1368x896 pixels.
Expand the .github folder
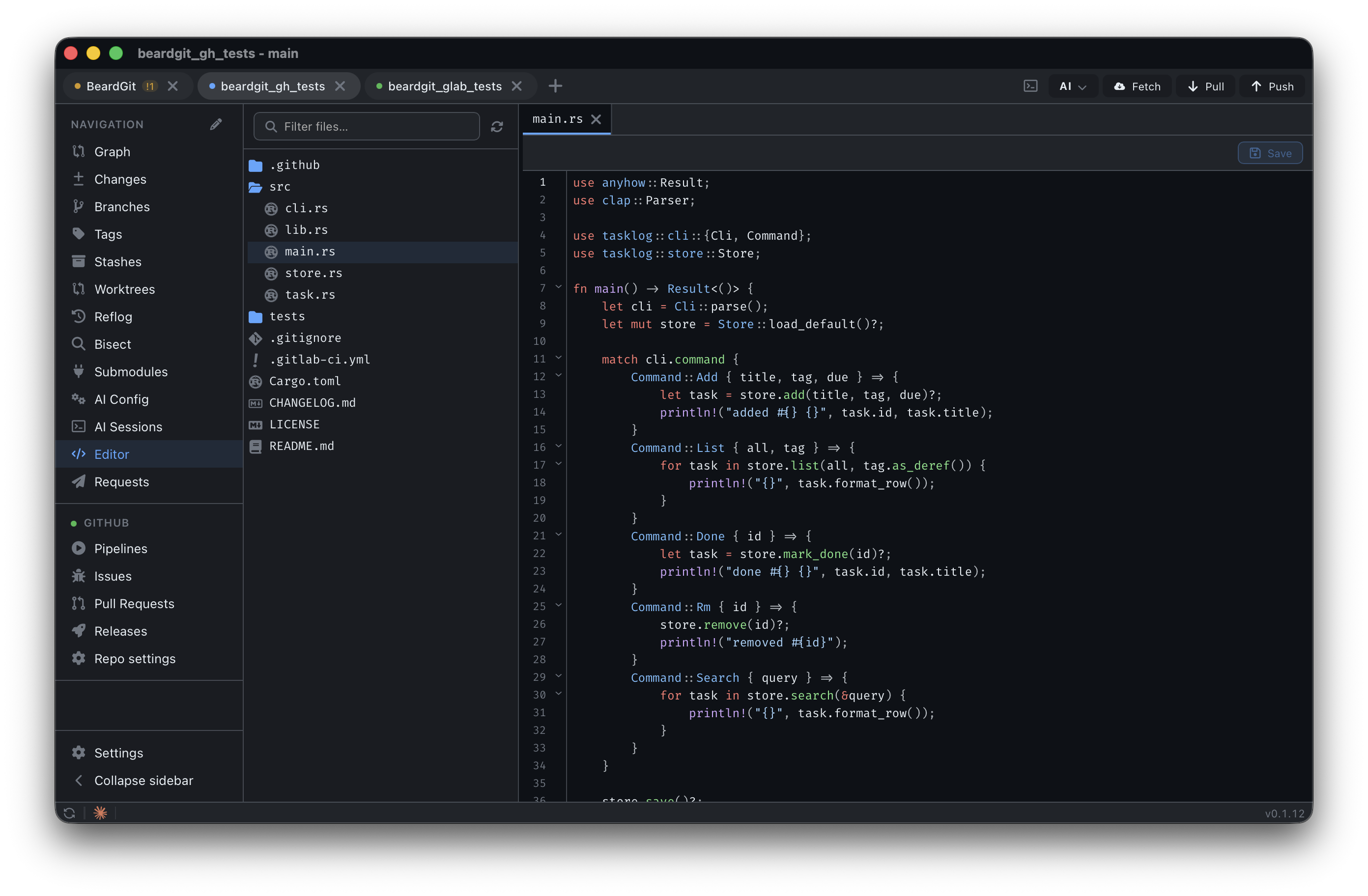(383, 165)
